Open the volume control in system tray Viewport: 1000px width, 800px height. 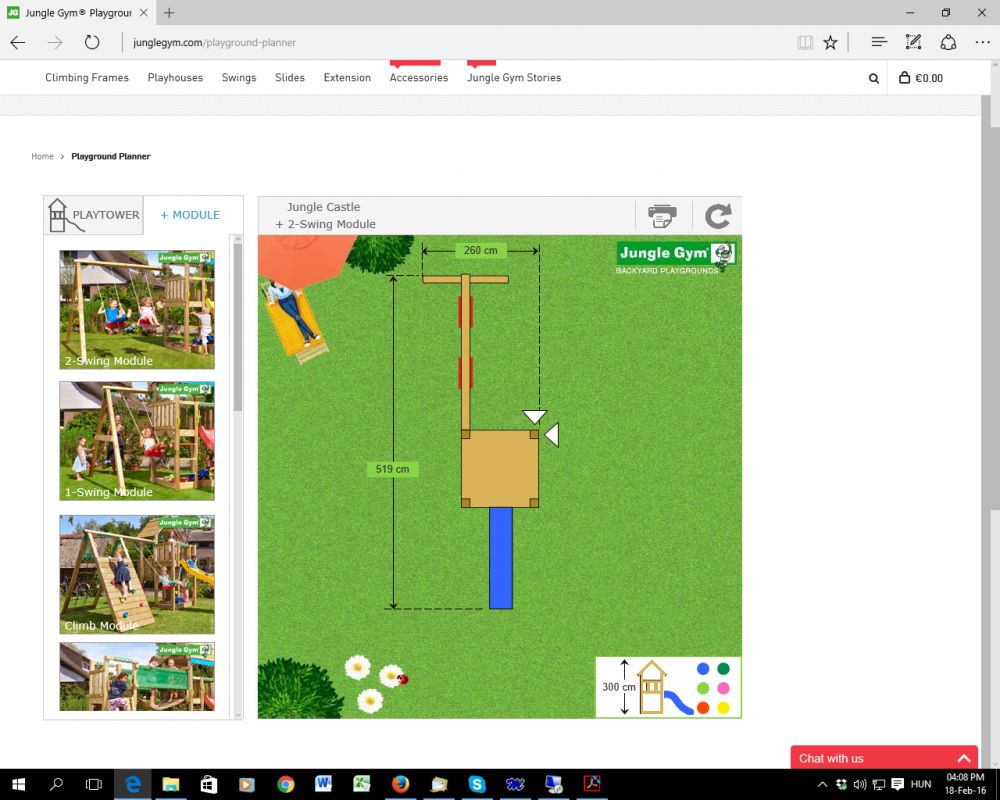pyautogui.click(x=860, y=784)
